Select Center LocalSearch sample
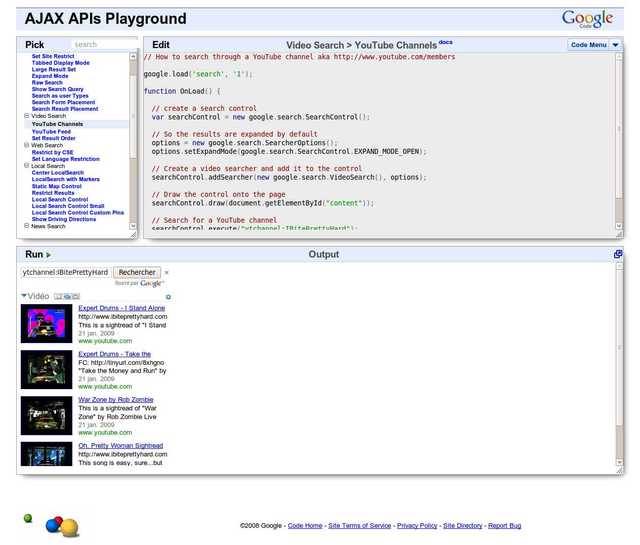The width and height of the screenshot is (640, 545). (x=58, y=173)
